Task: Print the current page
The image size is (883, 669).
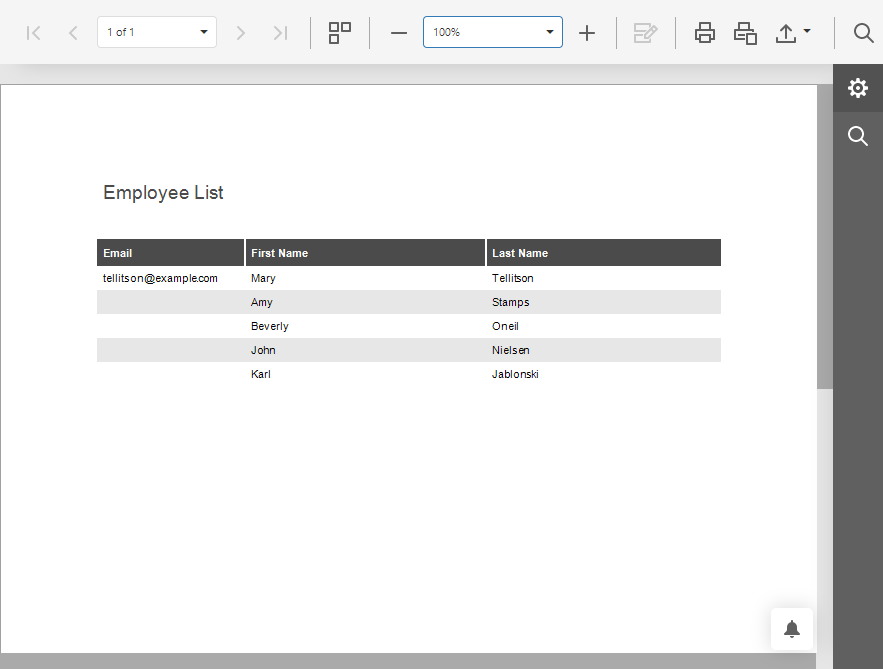Action: [x=745, y=33]
